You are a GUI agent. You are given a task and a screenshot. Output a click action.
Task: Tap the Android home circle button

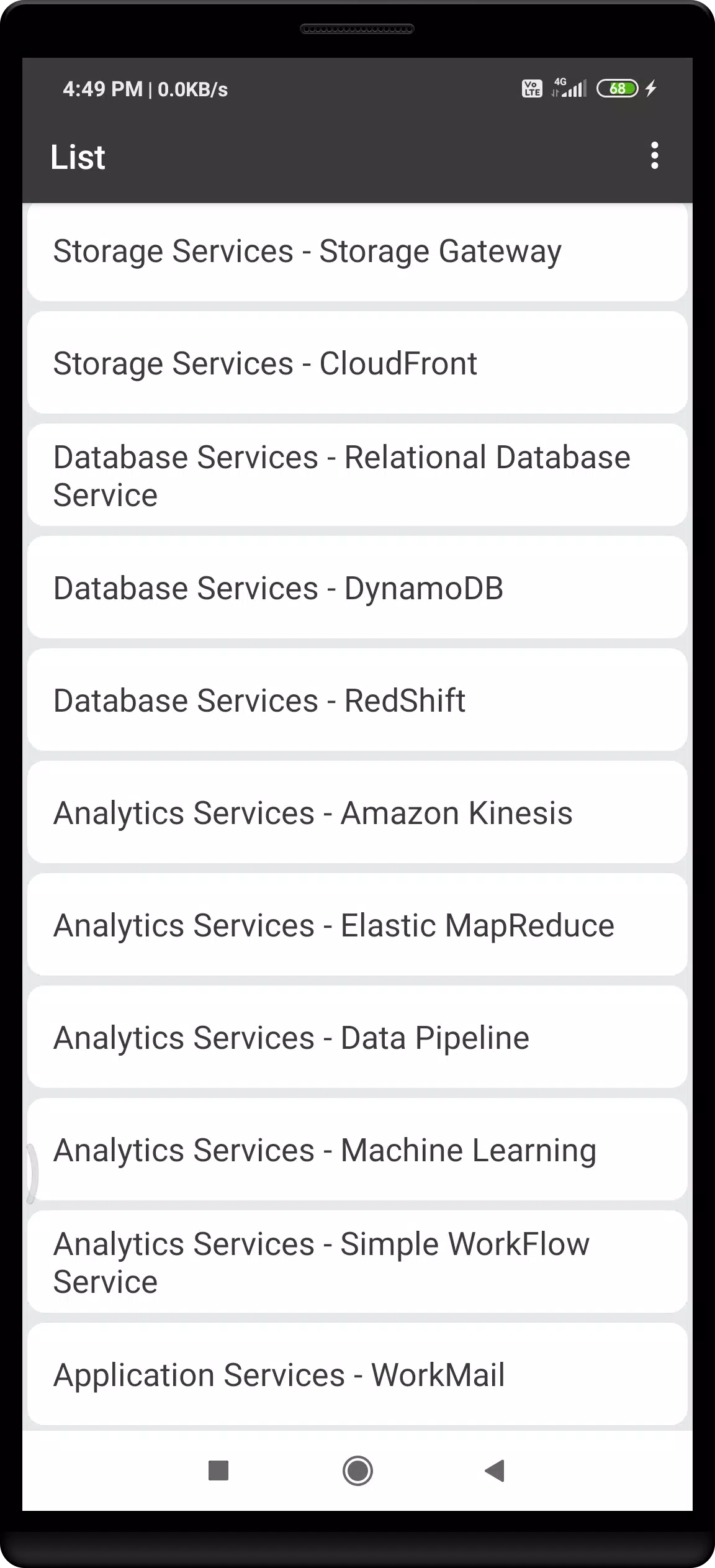click(x=357, y=1471)
